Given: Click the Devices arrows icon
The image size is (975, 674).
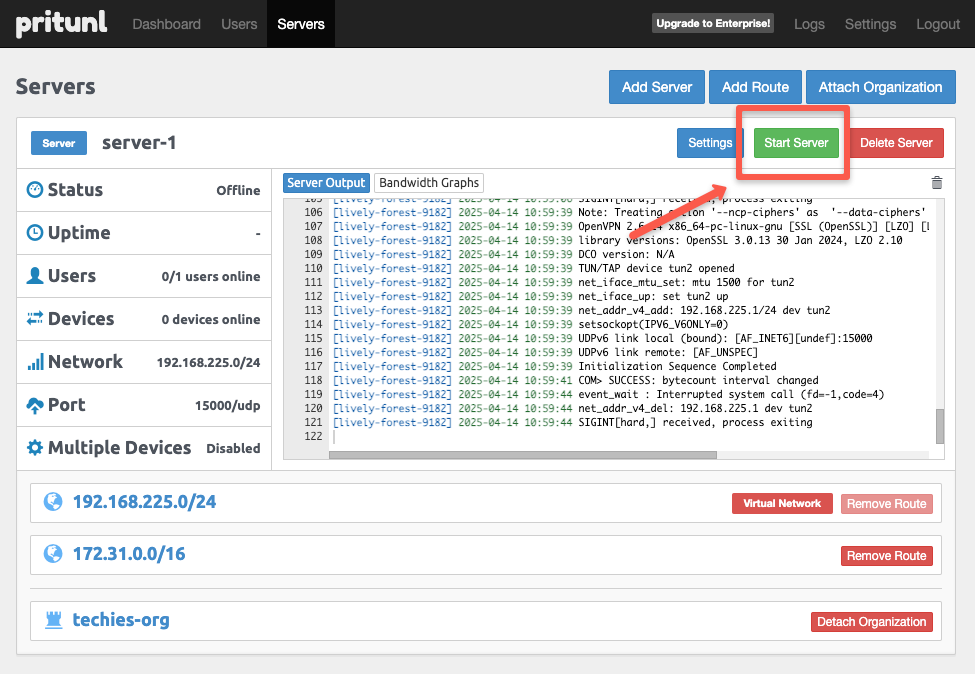Looking at the screenshot, I should point(35,318).
